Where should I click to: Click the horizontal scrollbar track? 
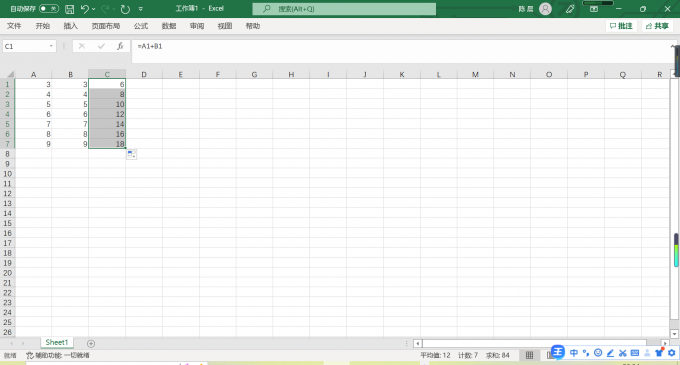click(534, 343)
